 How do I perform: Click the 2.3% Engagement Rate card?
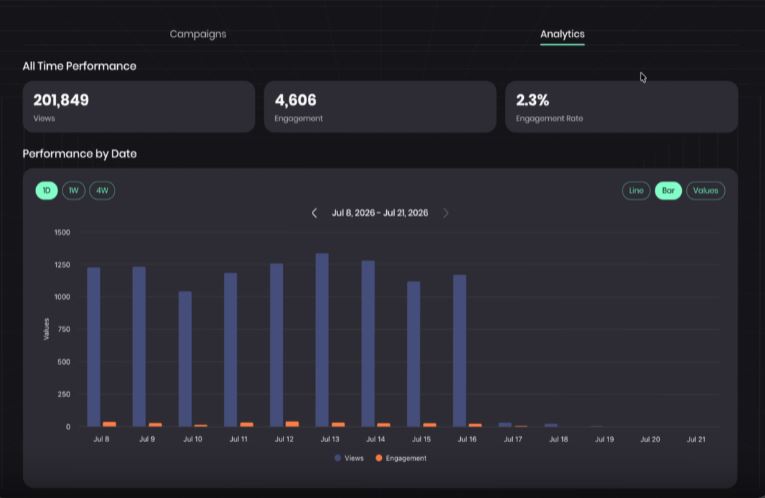pyautogui.click(x=622, y=107)
